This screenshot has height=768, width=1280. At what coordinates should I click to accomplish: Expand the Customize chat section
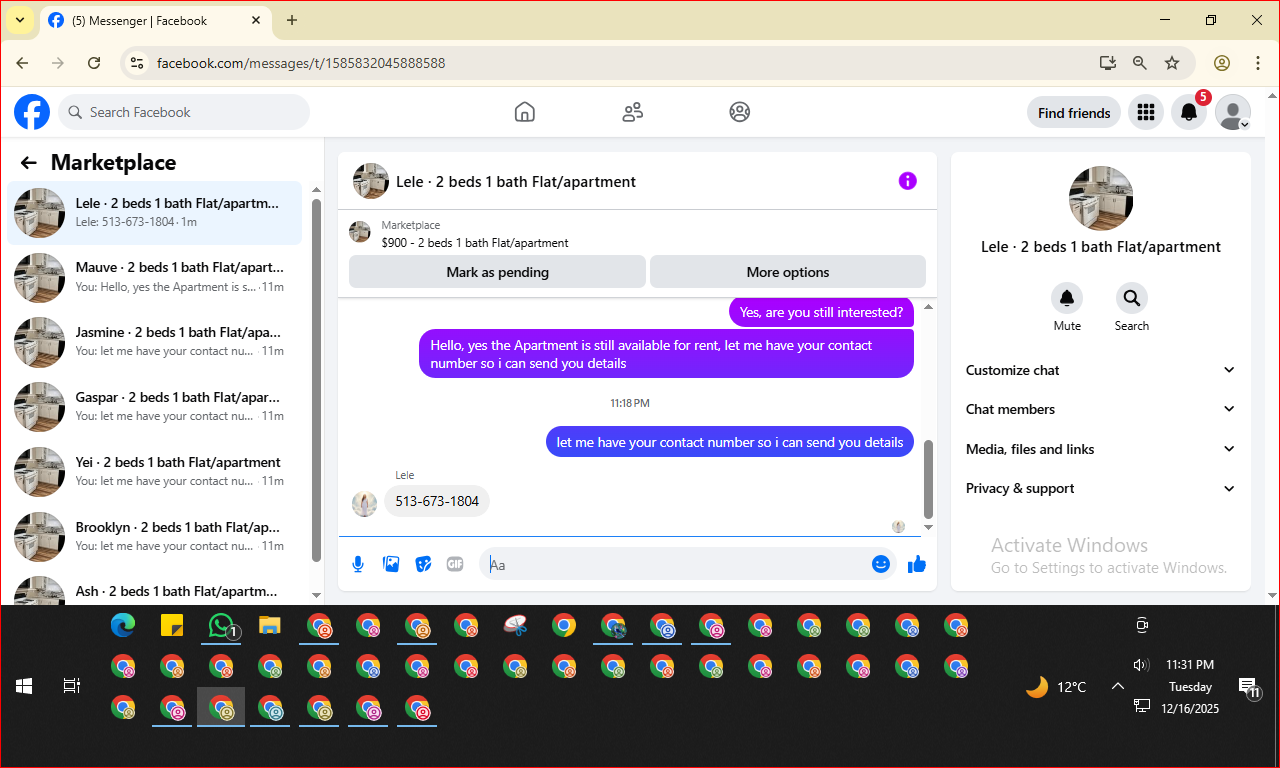point(1101,370)
